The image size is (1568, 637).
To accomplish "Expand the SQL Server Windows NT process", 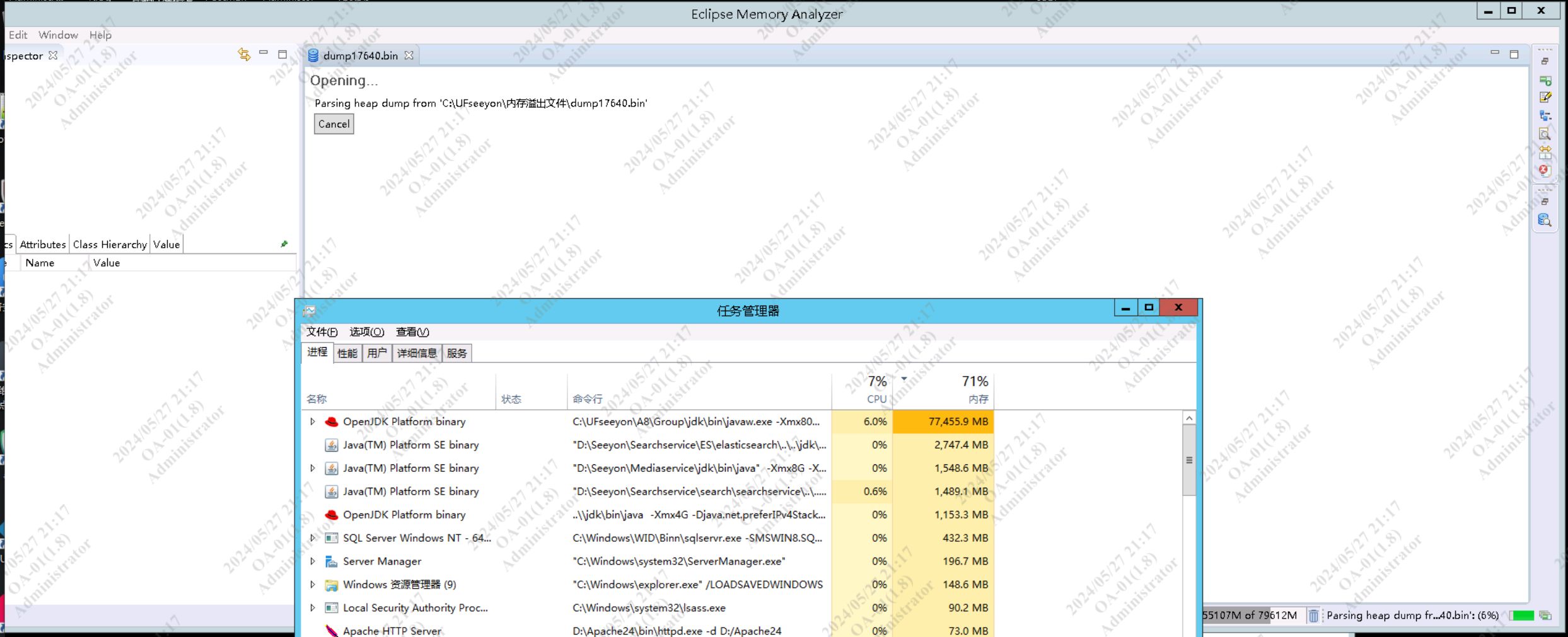I will point(312,538).
